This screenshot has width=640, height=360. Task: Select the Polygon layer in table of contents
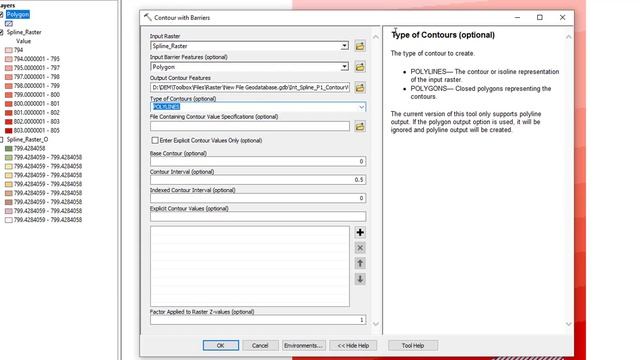(x=18, y=15)
